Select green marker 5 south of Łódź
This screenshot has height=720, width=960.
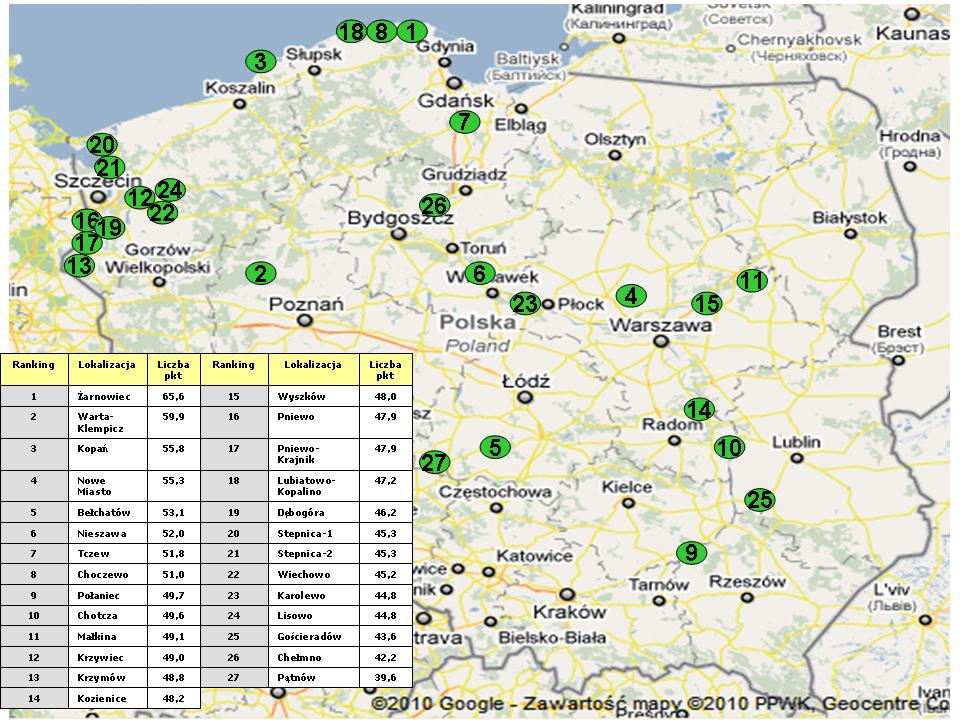(x=495, y=447)
